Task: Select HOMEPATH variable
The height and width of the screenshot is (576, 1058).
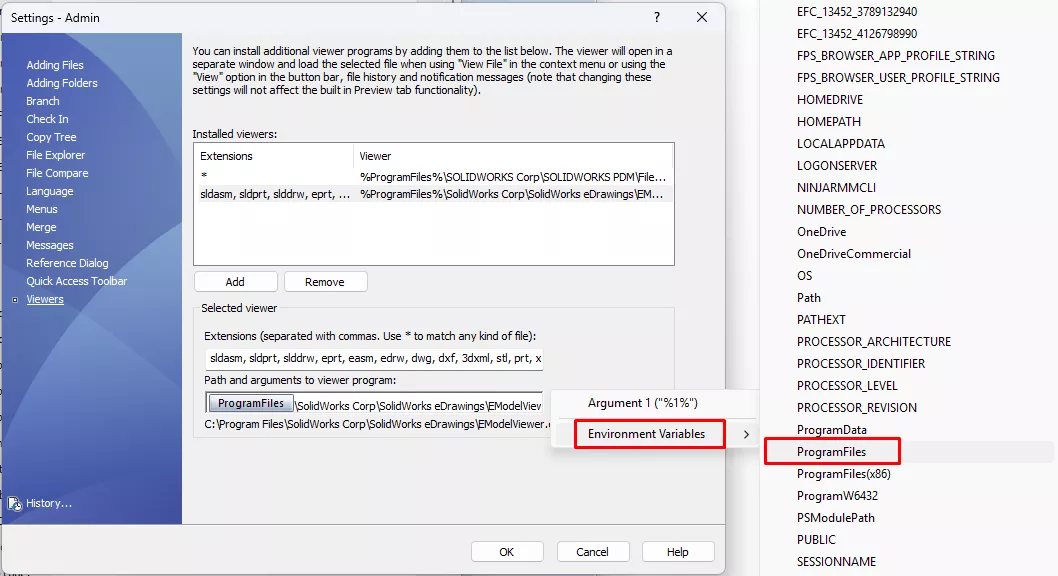Action: click(829, 122)
